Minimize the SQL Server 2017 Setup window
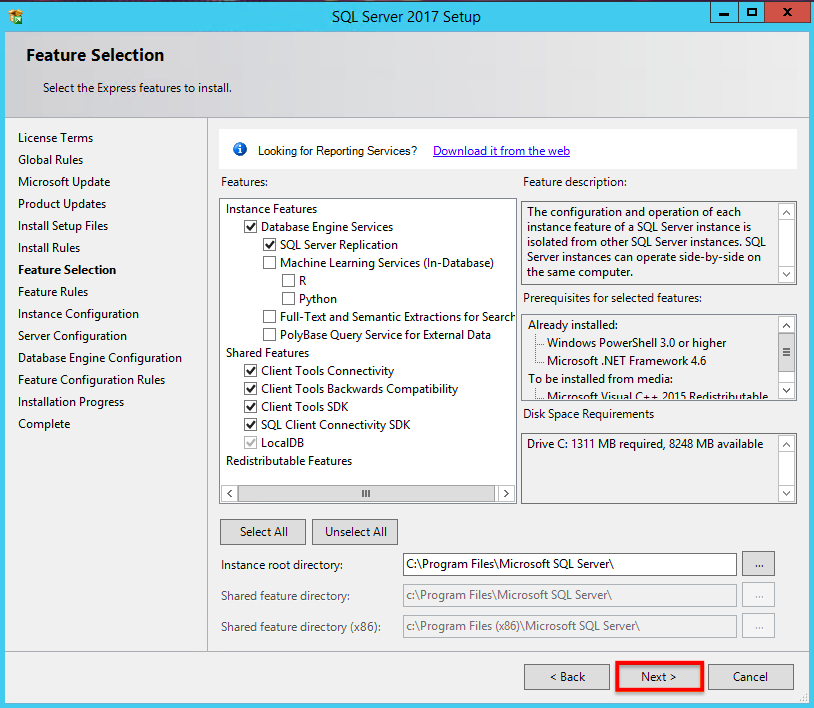This screenshot has height=708, width=814. pyautogui.click(x=724, y=12)
